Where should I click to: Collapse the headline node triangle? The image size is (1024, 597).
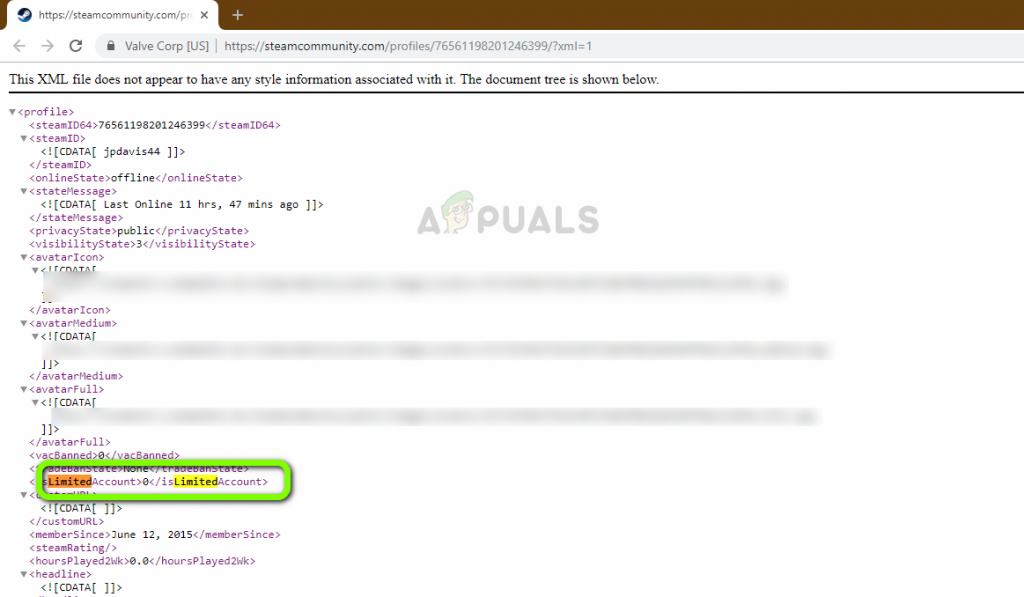click(x=24, y=574)
